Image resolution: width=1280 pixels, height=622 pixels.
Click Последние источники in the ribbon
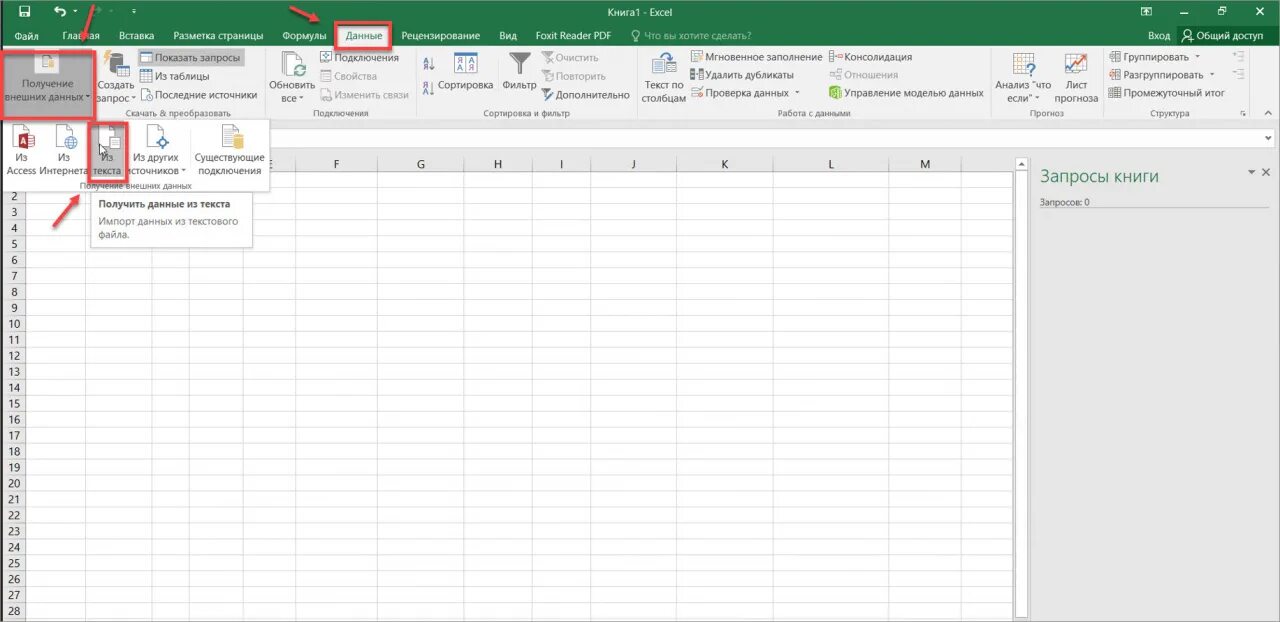[x=199, y=95]
